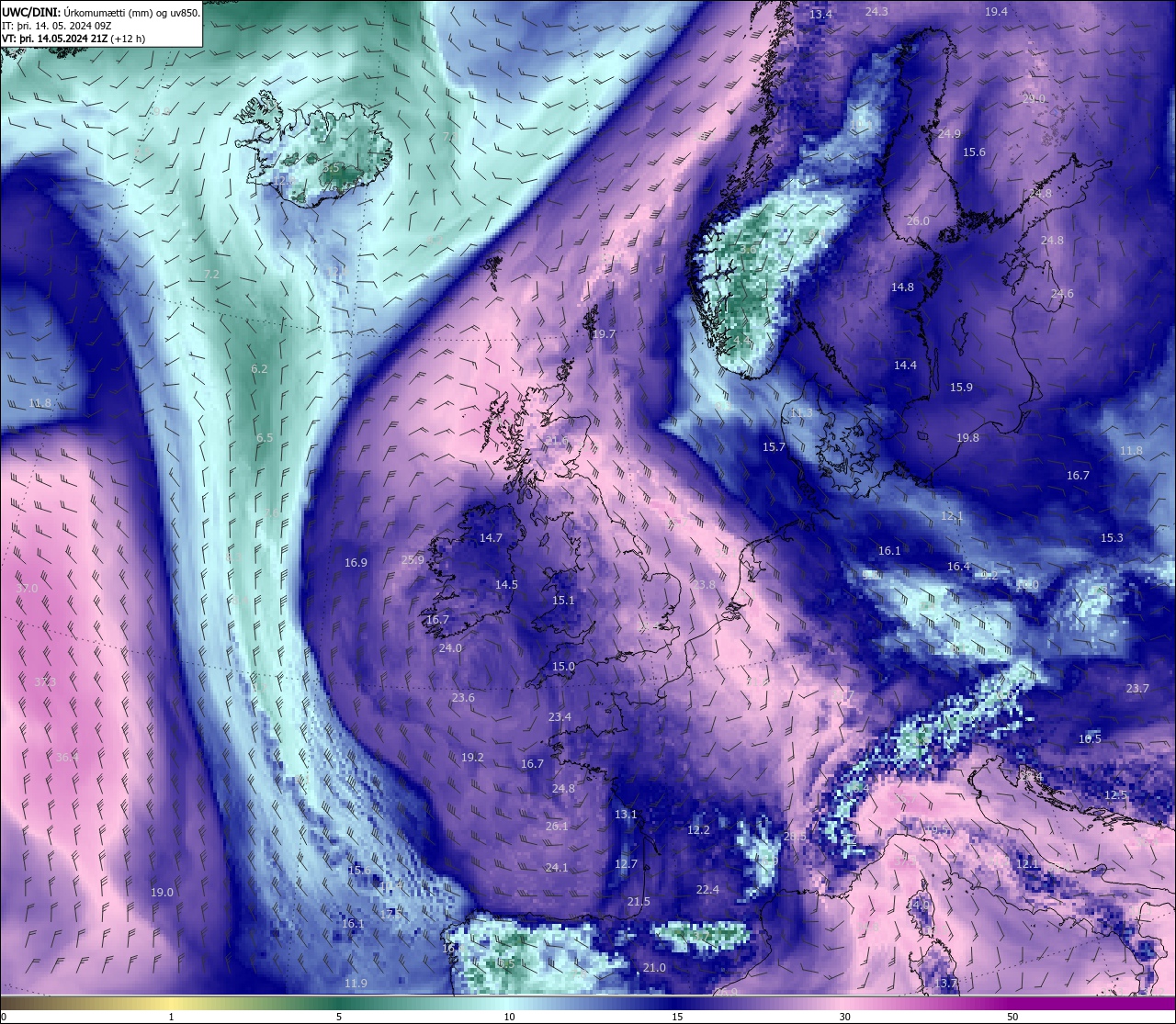
Task: Click the 10.5 value over the Balkans
Action: [x=1090, y=738]
